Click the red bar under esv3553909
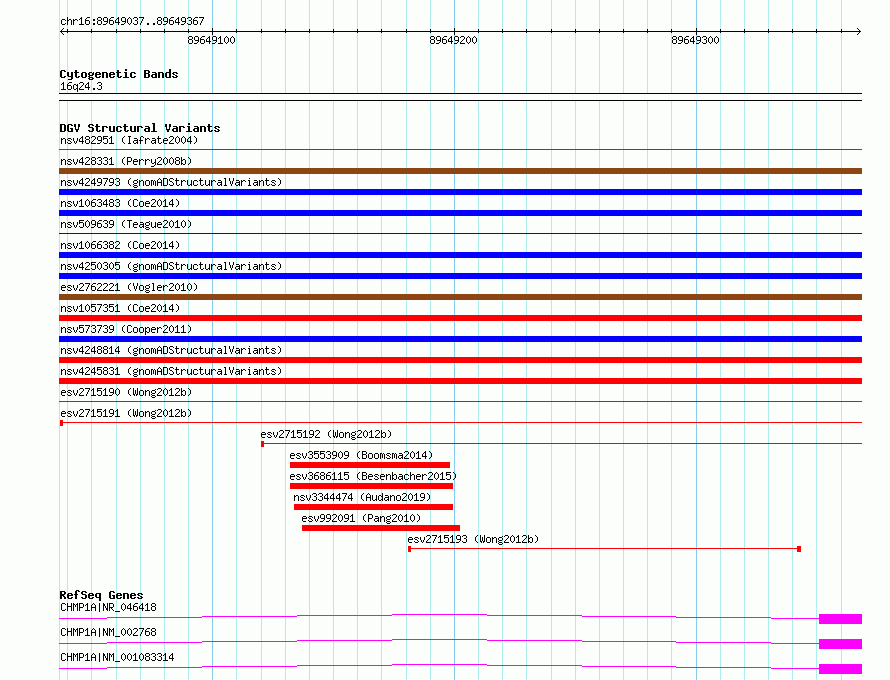890x680 pixels. coord(370,465)
